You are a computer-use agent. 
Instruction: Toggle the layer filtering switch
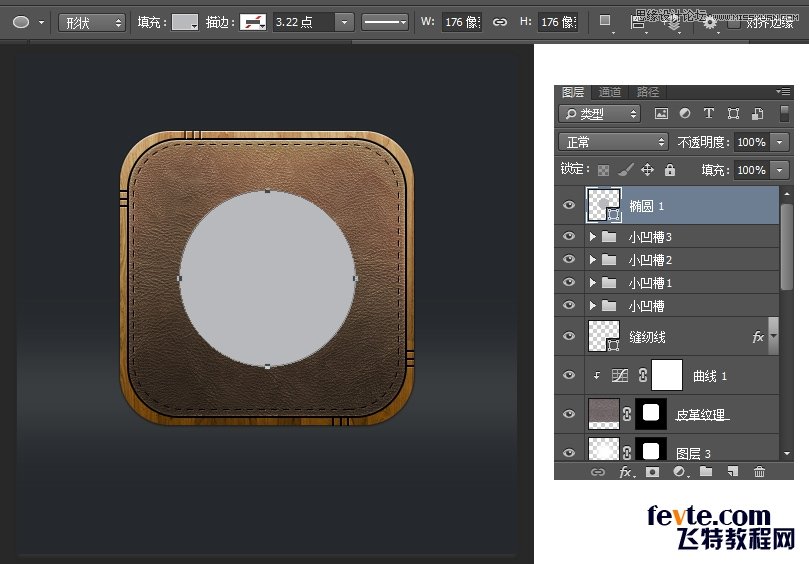tap(784, 114)
